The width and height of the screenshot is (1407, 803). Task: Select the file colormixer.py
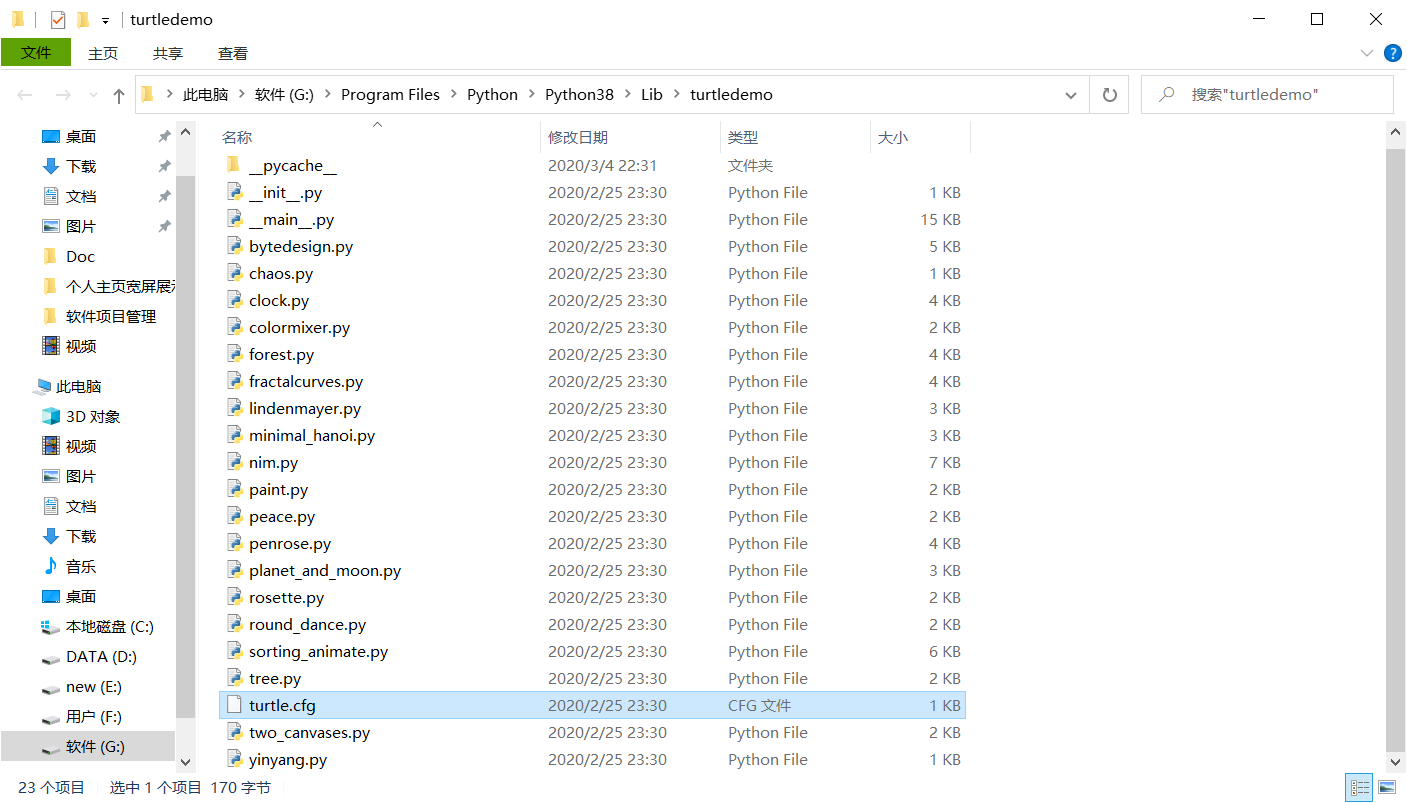click(299, 327)
